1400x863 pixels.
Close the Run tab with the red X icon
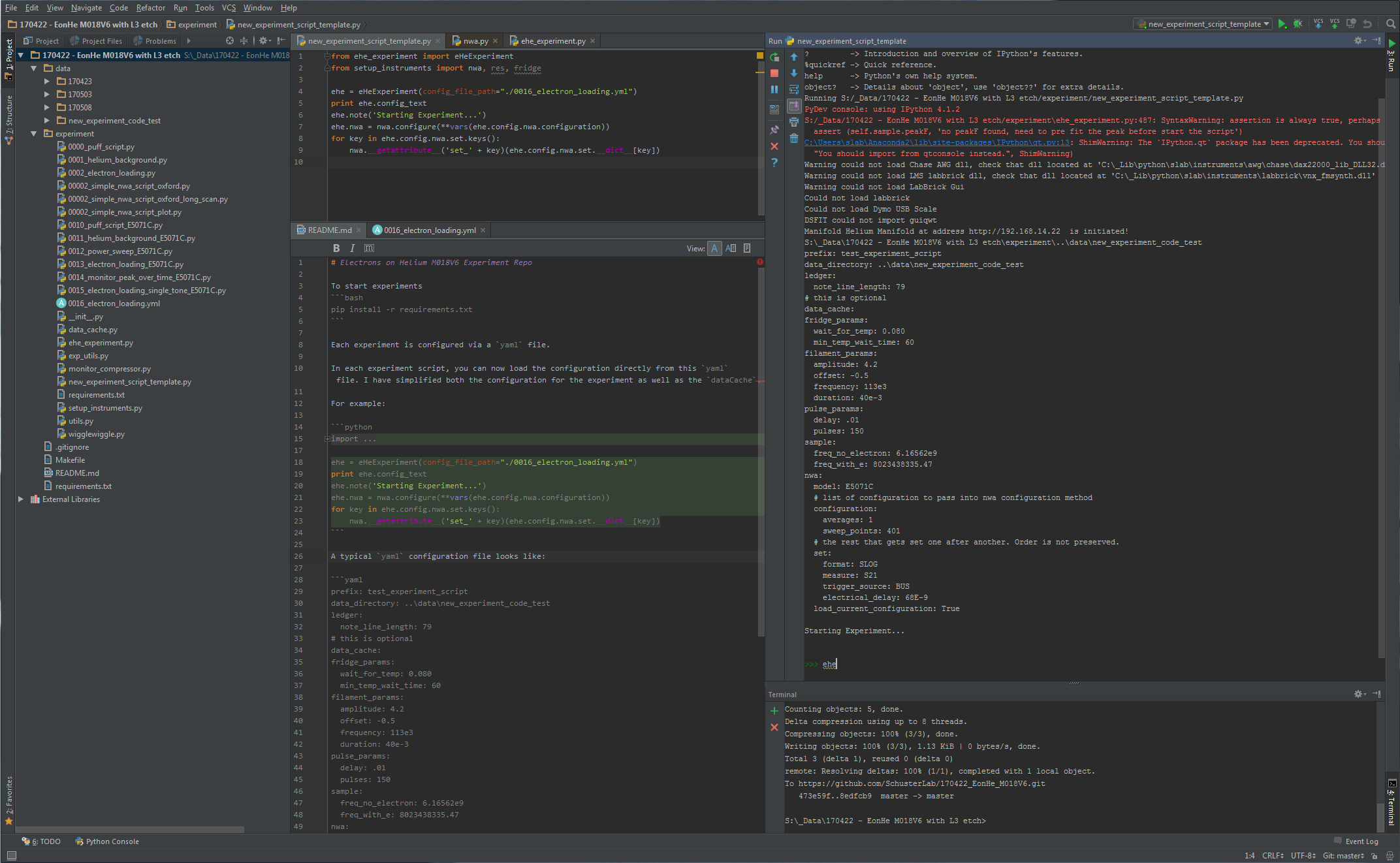(x=774, y=146)
